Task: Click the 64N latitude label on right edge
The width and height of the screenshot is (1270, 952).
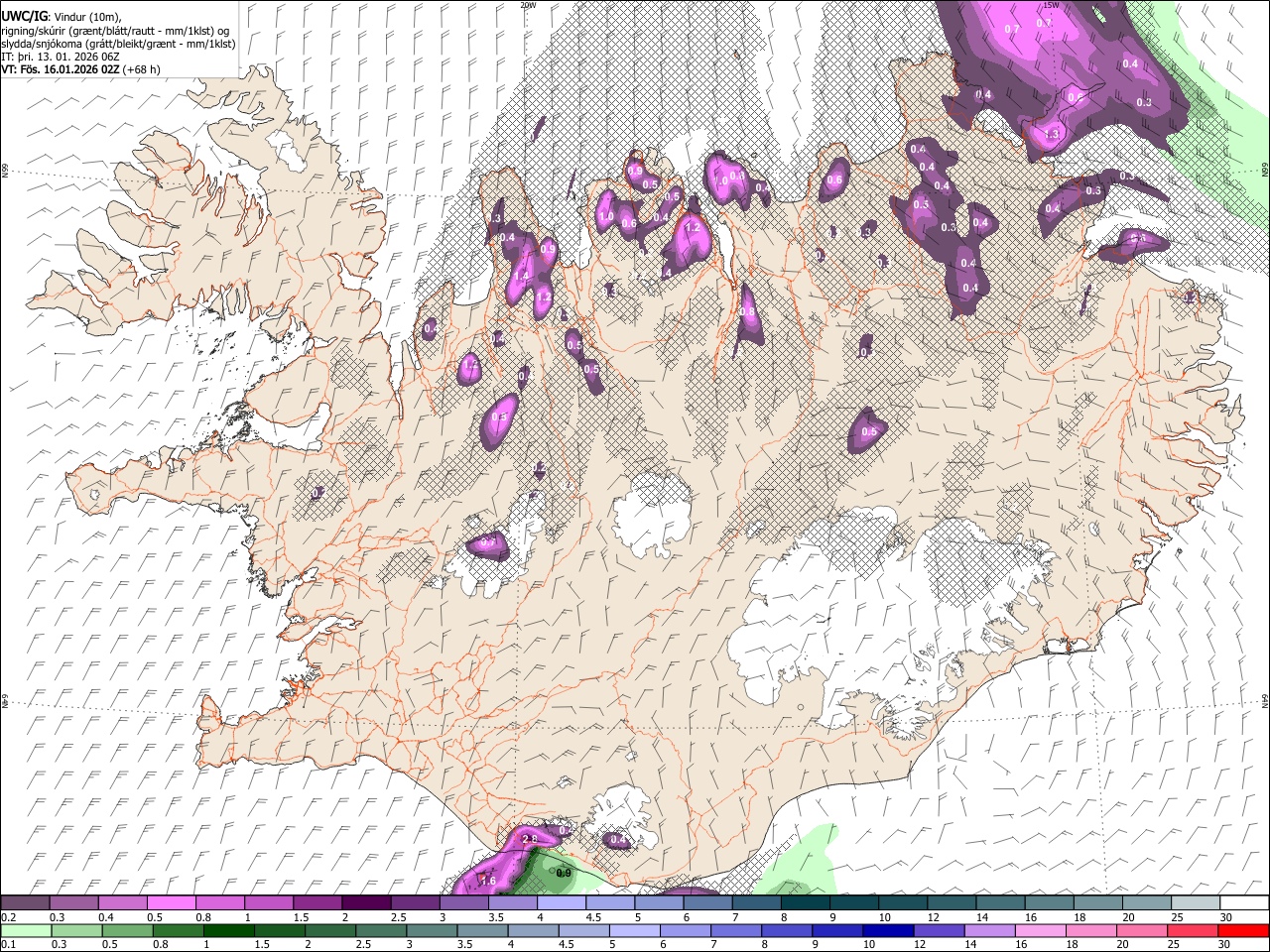Action: point(1264,700)
